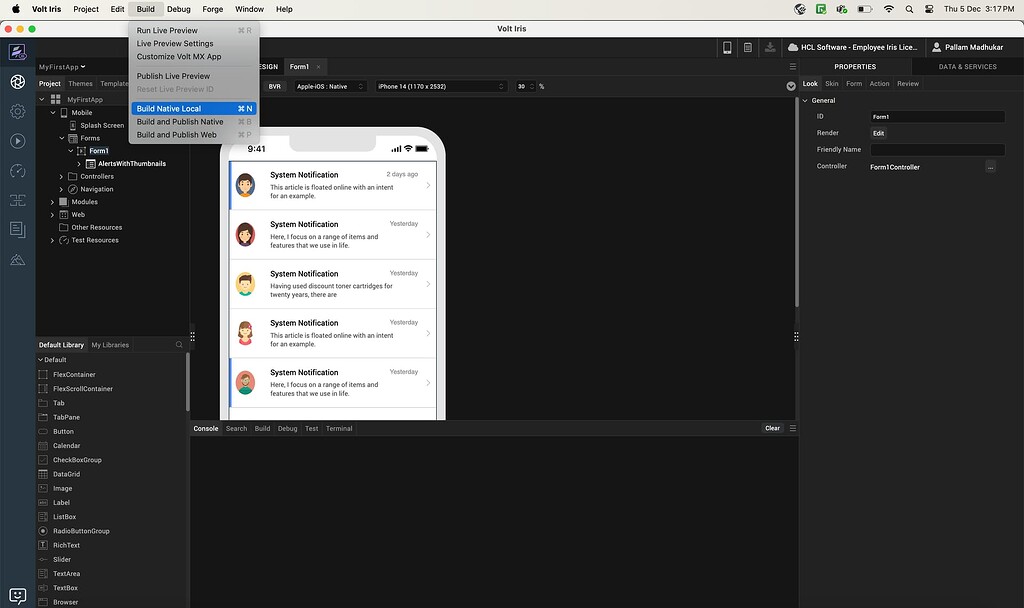This screenshot has height=608, width=1024.
Task: Collapse the Mobile tree node
Action: point(54,112)
